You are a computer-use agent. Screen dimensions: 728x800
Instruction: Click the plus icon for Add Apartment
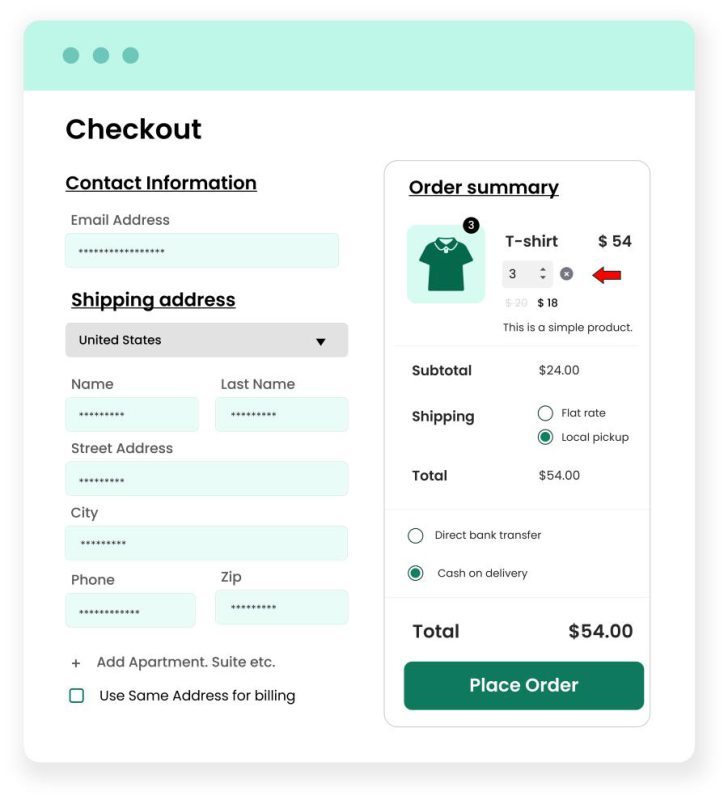76,663
